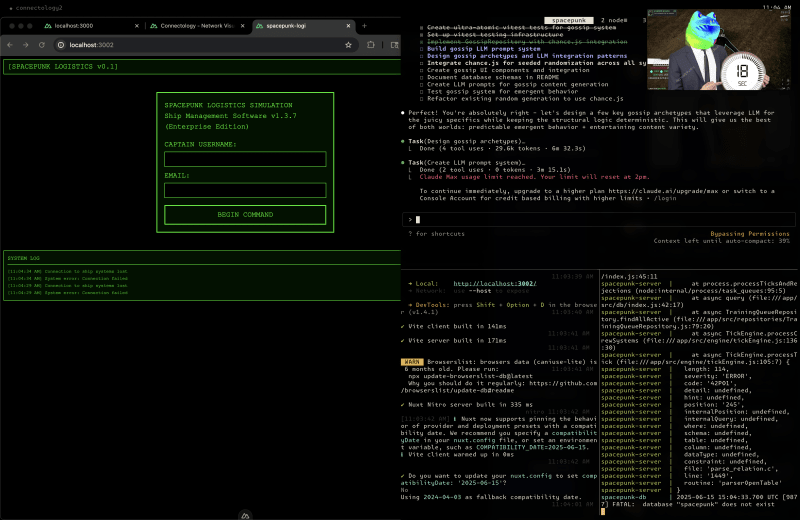Image resolution: width=800 pixels, height=520 pixels.
Task: Click the BEGIN COMMAND button
Action: [245, 215]
